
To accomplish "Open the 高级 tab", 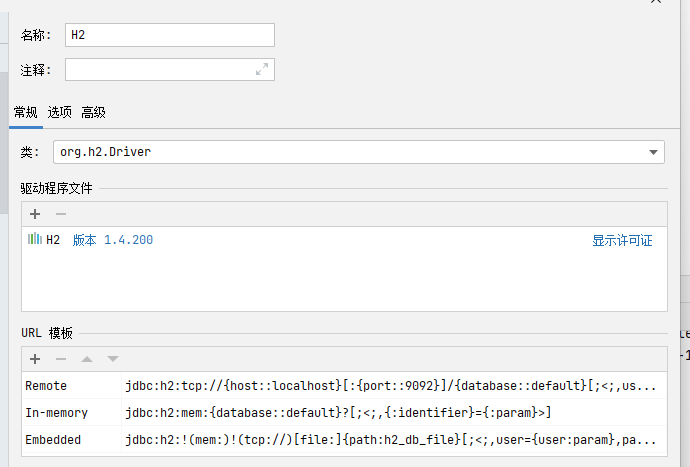I will click(x=94, y=112).
